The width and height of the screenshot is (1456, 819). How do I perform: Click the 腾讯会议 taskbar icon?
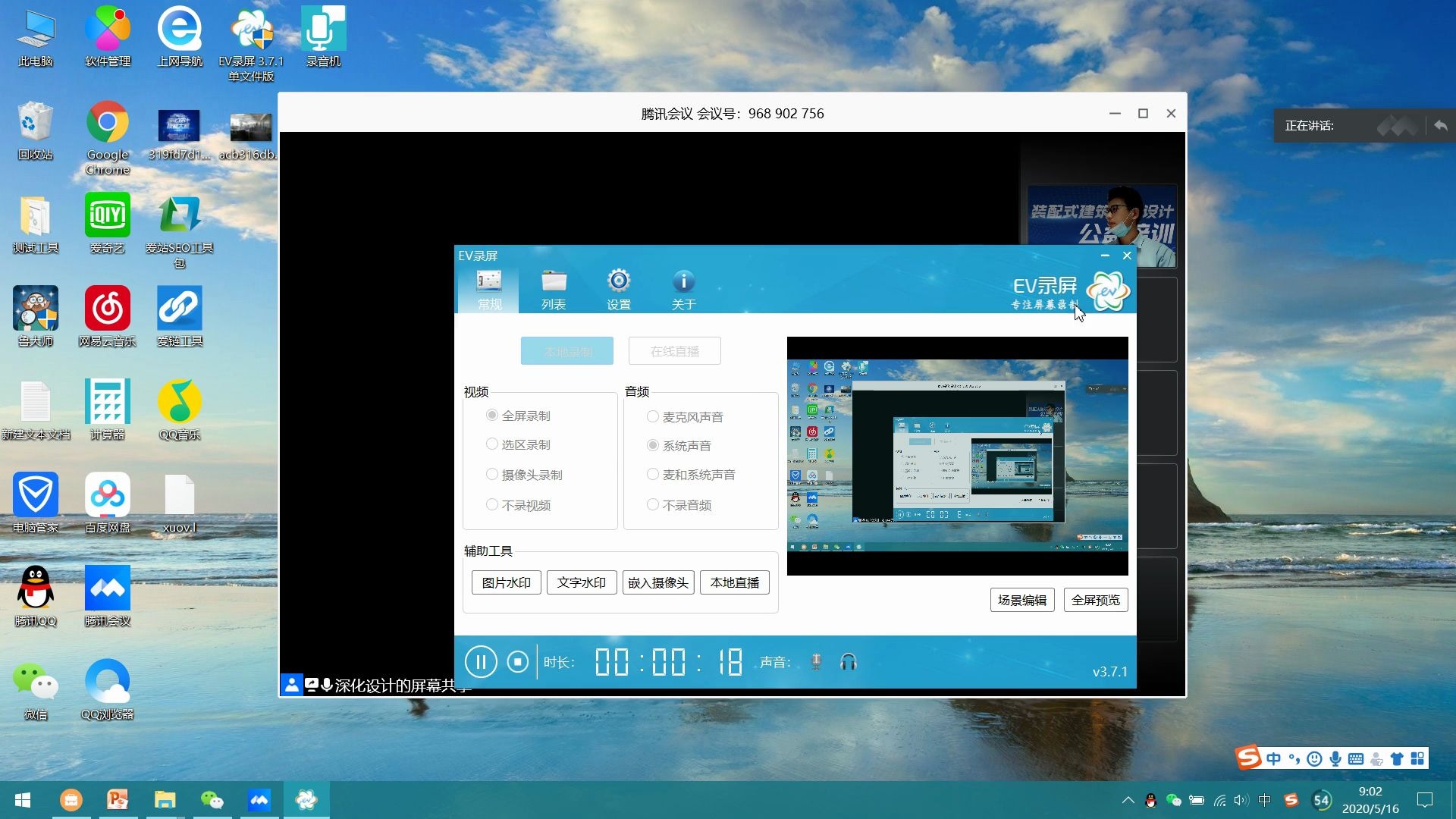[259, 800]
